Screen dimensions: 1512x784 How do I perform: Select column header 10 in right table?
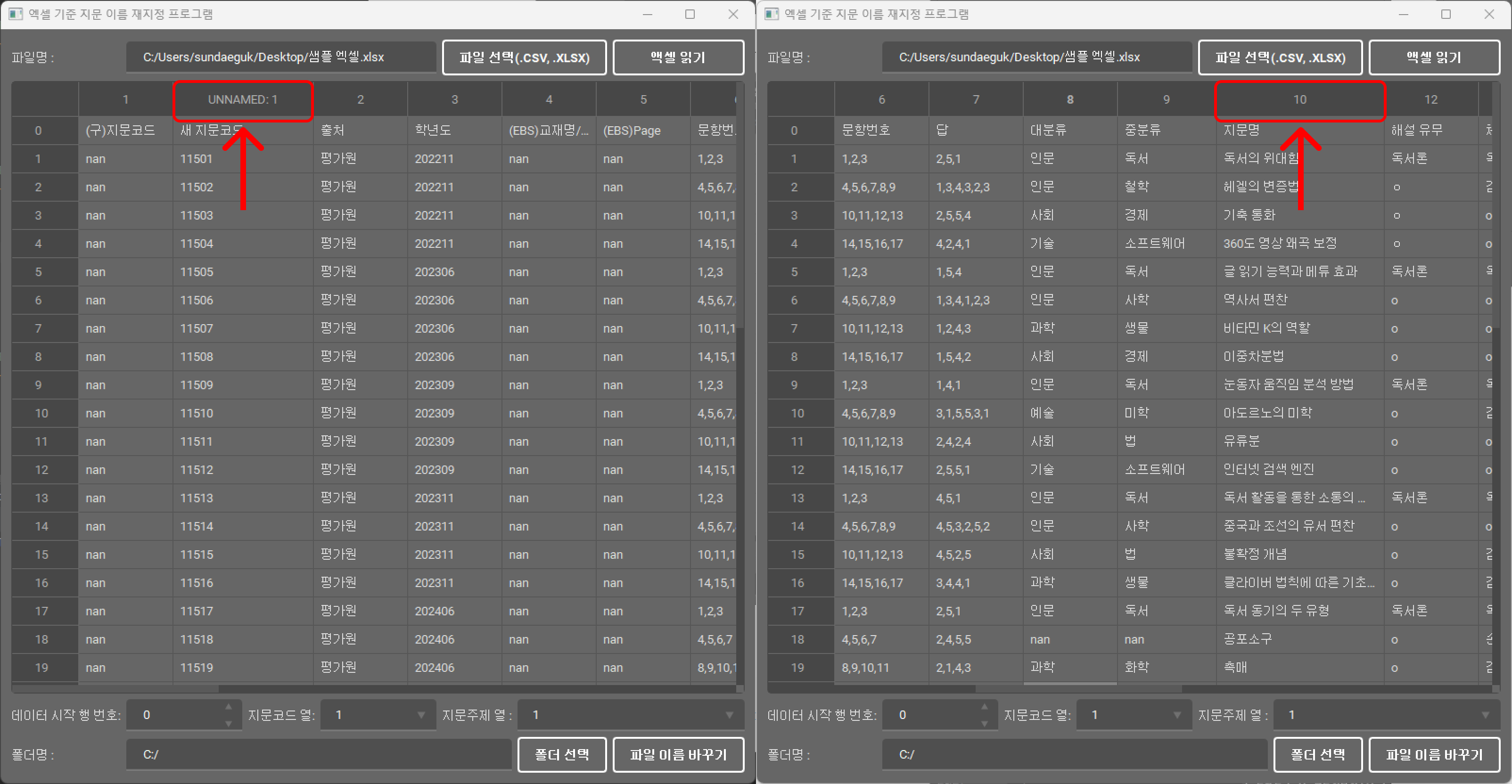(1299, 100)
